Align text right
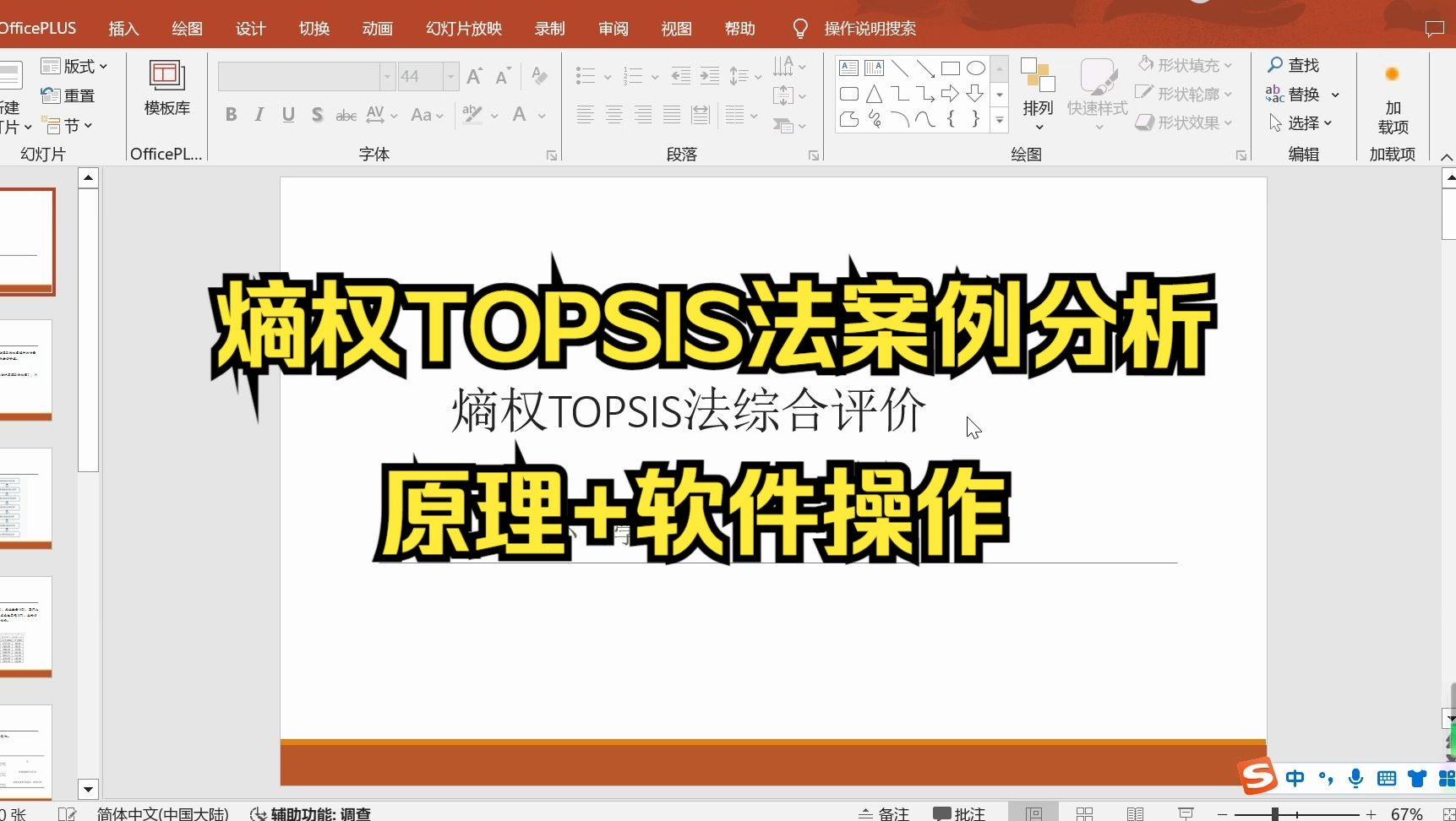The image size is (1456, 821). click(643, 115)
